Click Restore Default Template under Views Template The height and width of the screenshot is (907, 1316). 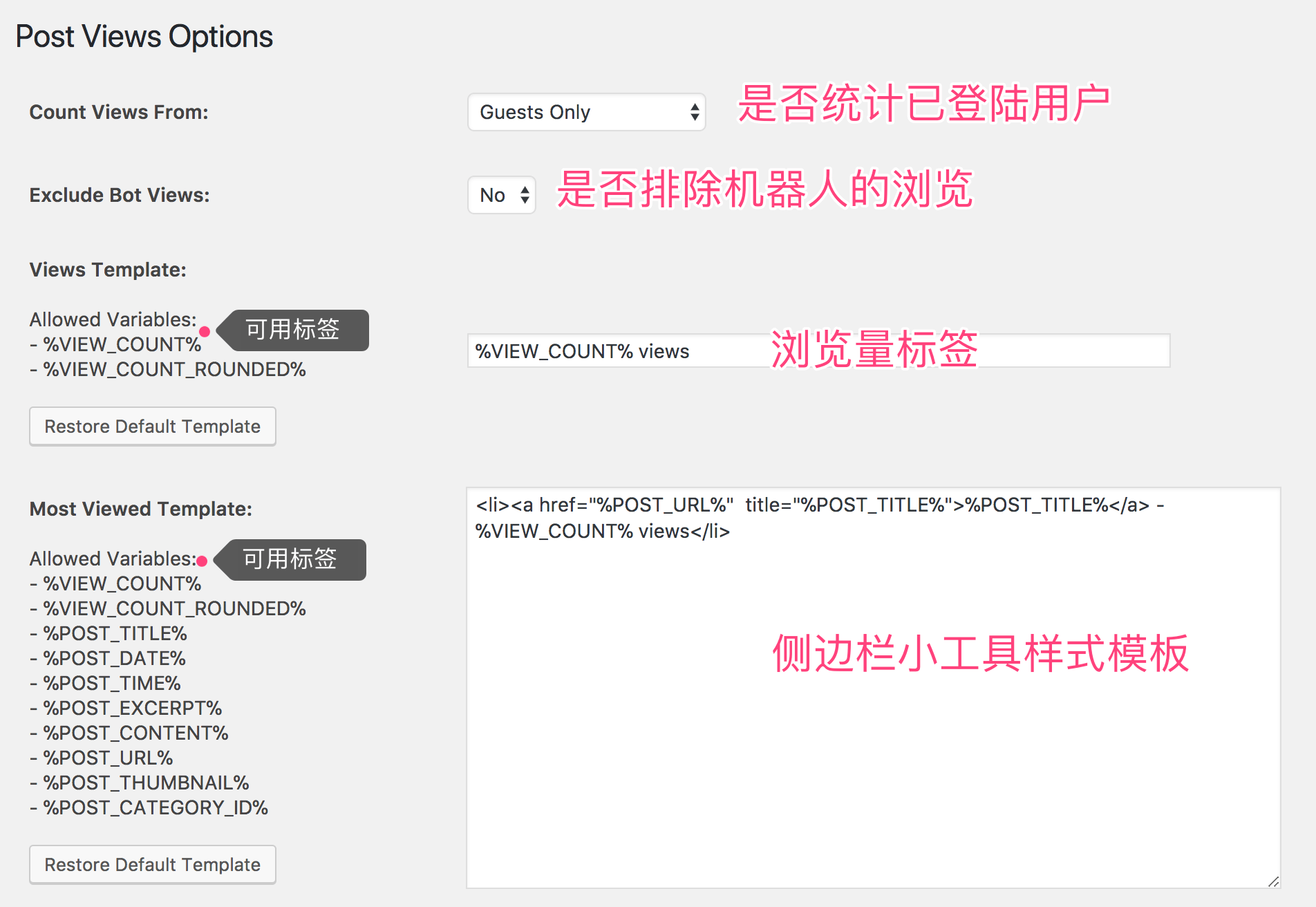click(152, 426)
